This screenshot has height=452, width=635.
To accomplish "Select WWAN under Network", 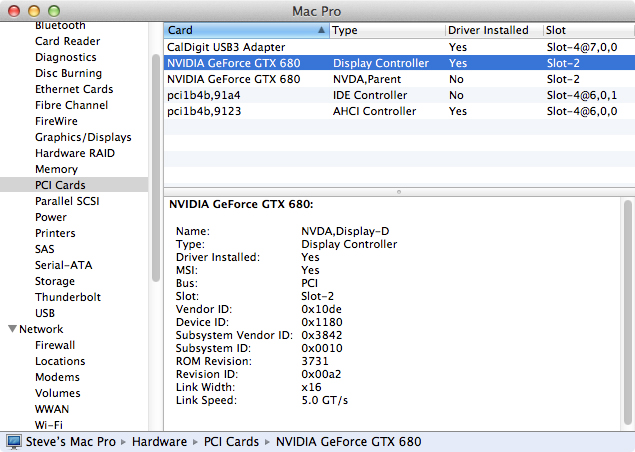I will 52,409.
